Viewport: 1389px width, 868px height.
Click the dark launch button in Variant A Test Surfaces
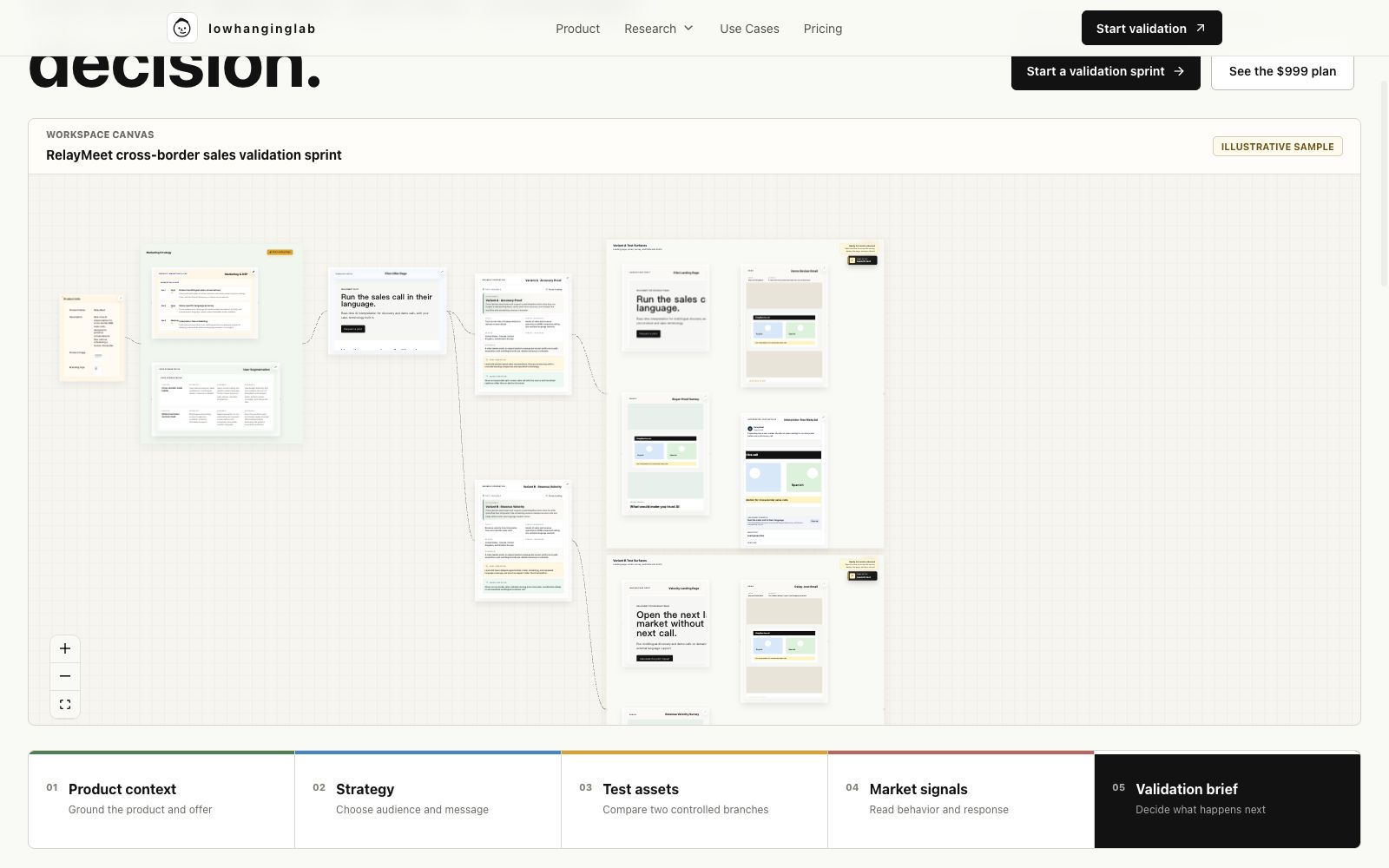click(863, 260)
